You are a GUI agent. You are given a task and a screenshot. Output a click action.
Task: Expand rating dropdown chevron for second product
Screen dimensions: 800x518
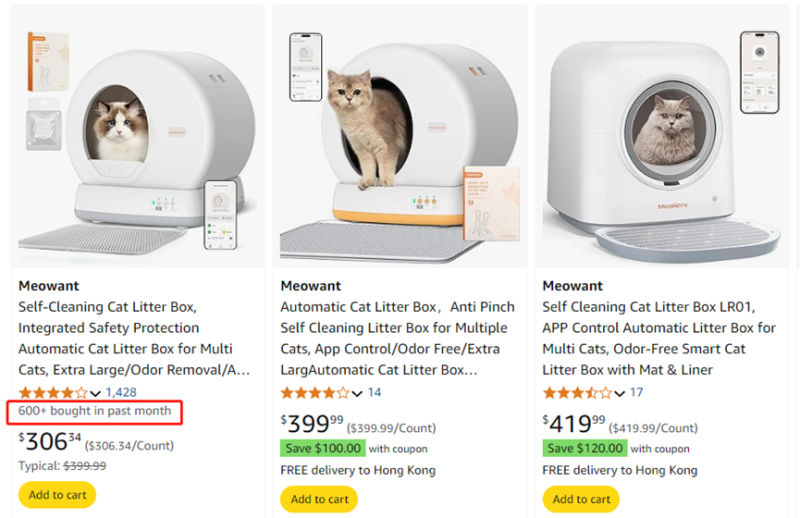click(358, 394)
